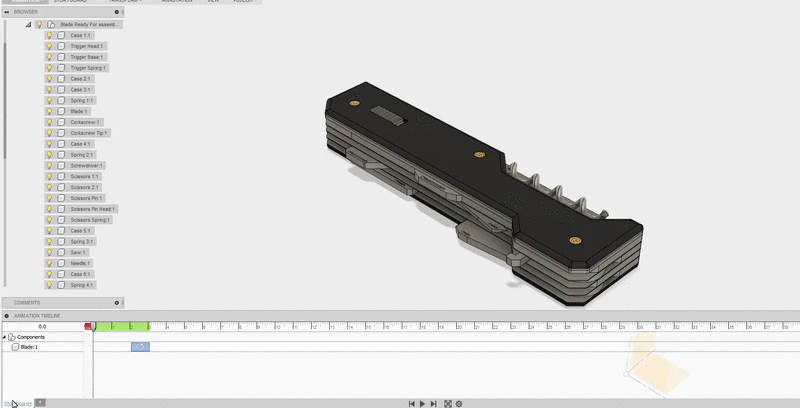
Task: Go to beginning of storyboard playback
Action: click(x=412, y=404)
